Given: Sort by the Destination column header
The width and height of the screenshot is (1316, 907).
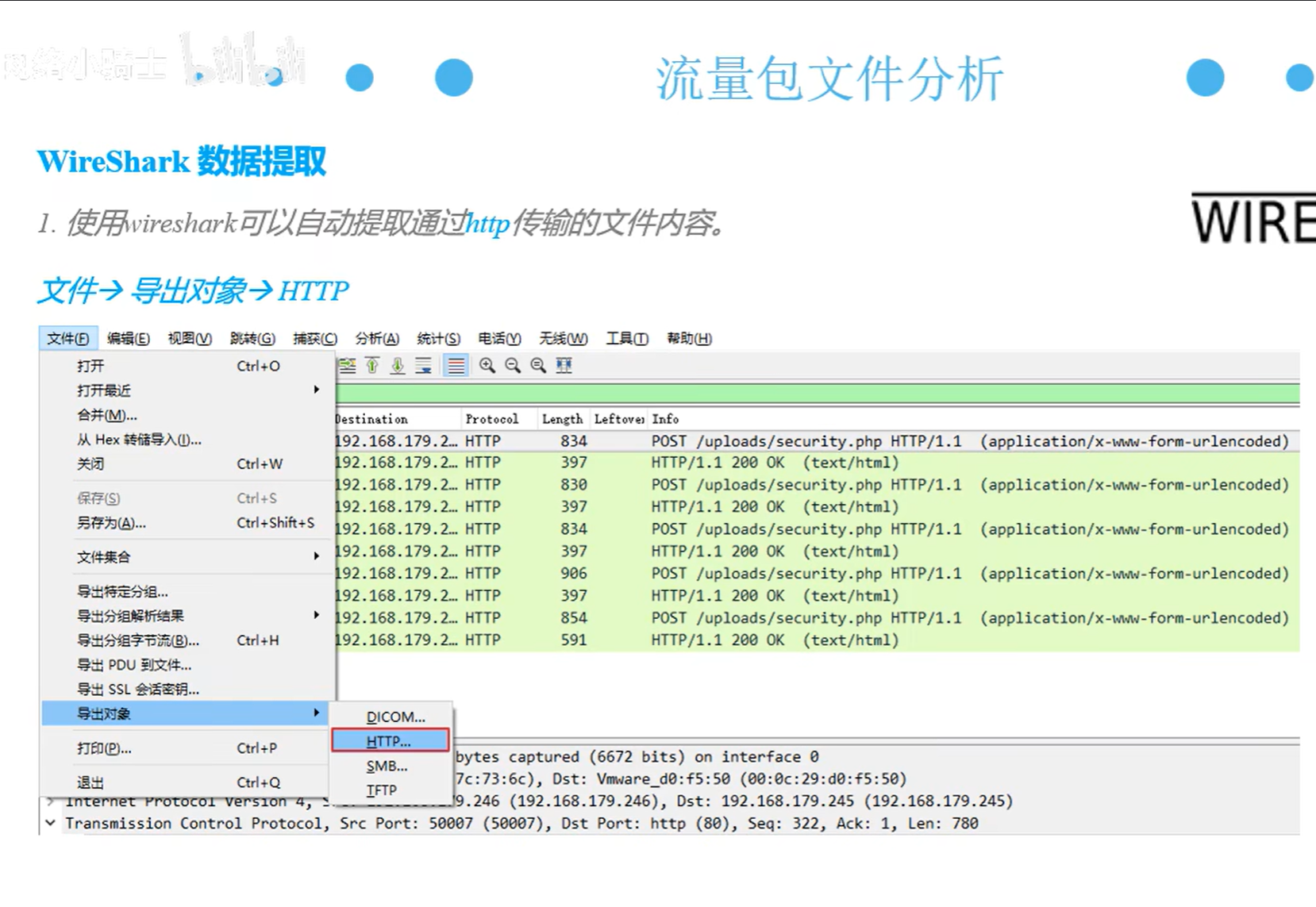Looking at the screenshot, I should coord(397,419).
